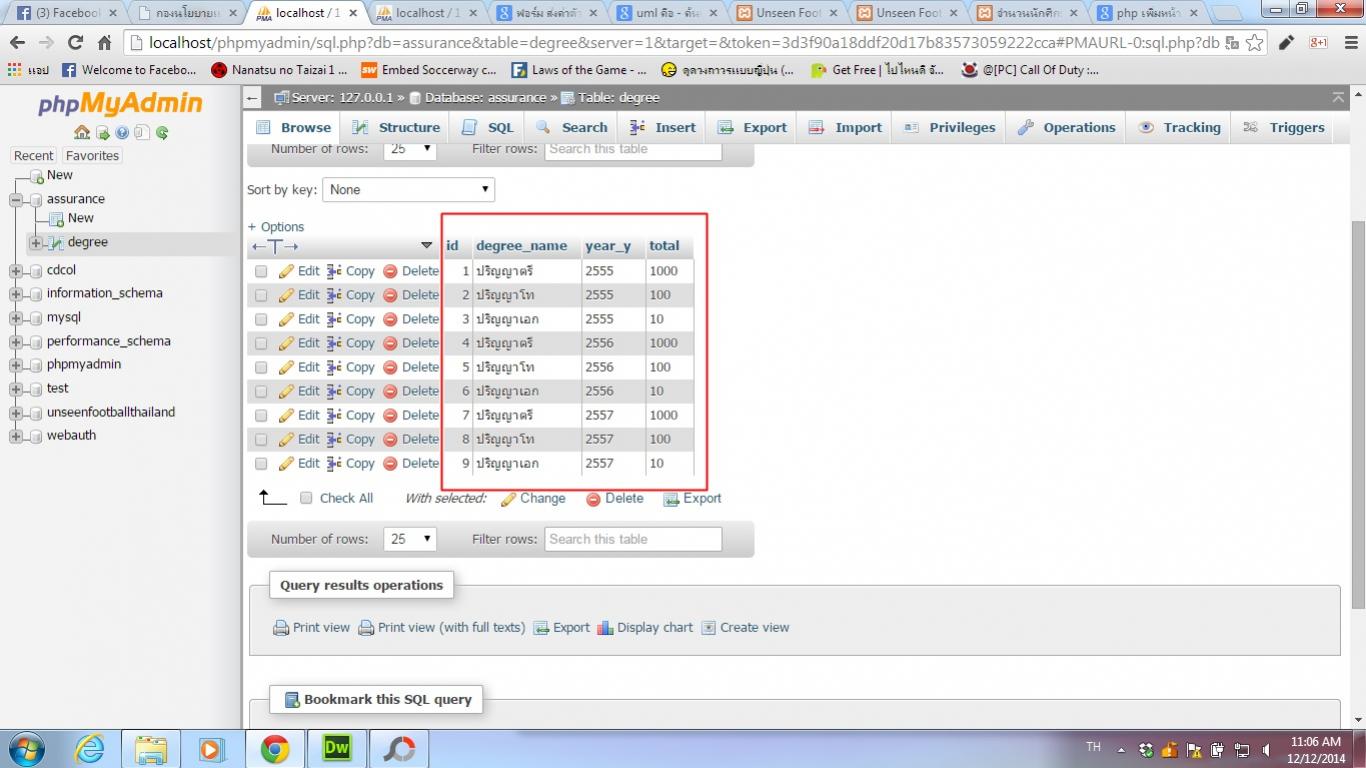Screen dimensions: 1366x768
Task: Click the Recent tab in sidebar
Action: pyautogui.click(x=33, y=156)
